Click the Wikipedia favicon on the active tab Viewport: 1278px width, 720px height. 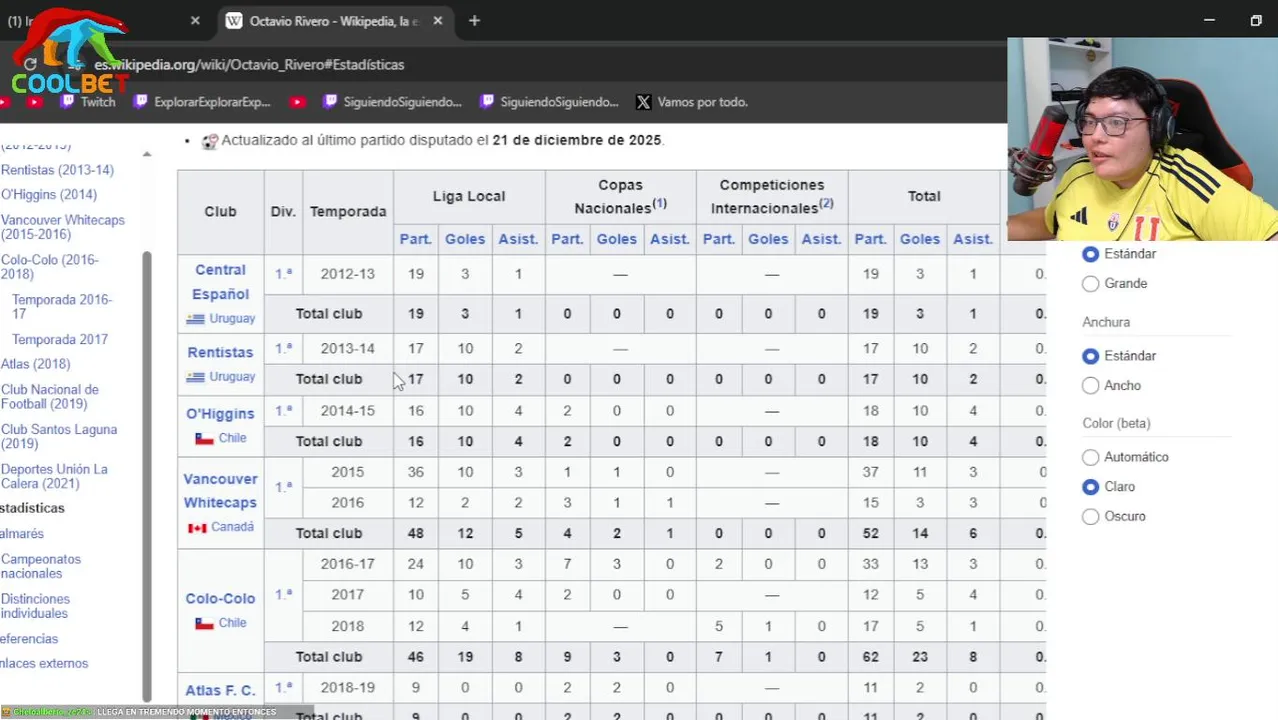(234, 21)
